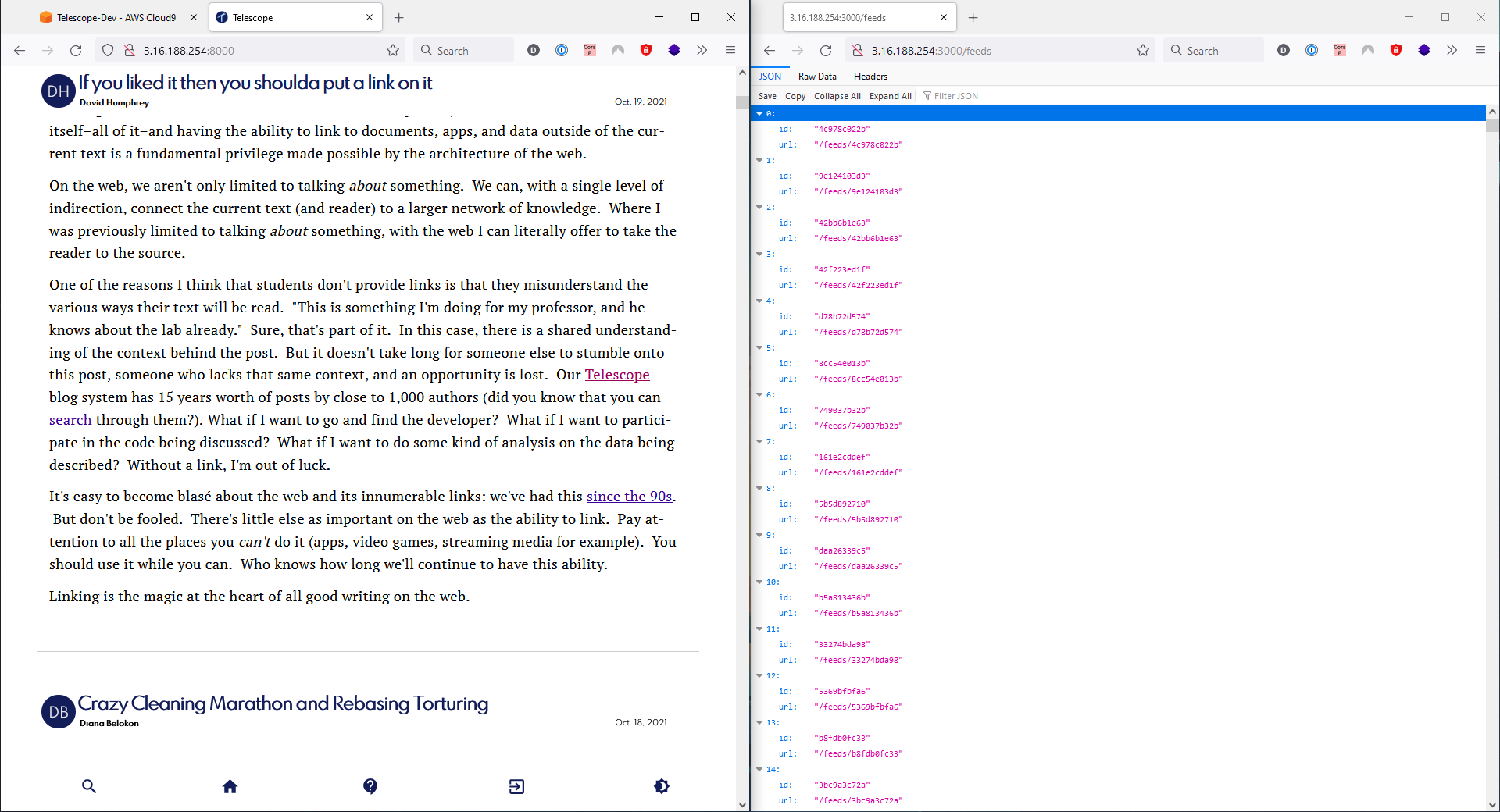
Task: Open the help question mark icon
Action: point(370,786)
